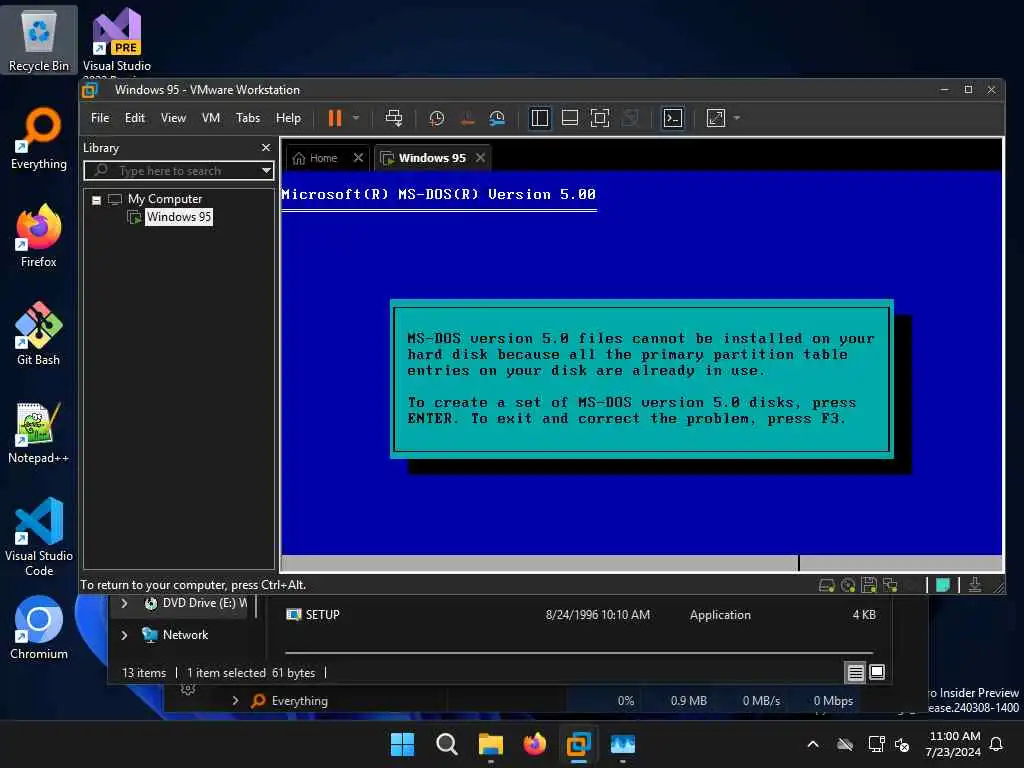Open the Help menu in VMware
The width and height of the screenshot is (1024, 768).
(x=288, y=118)
